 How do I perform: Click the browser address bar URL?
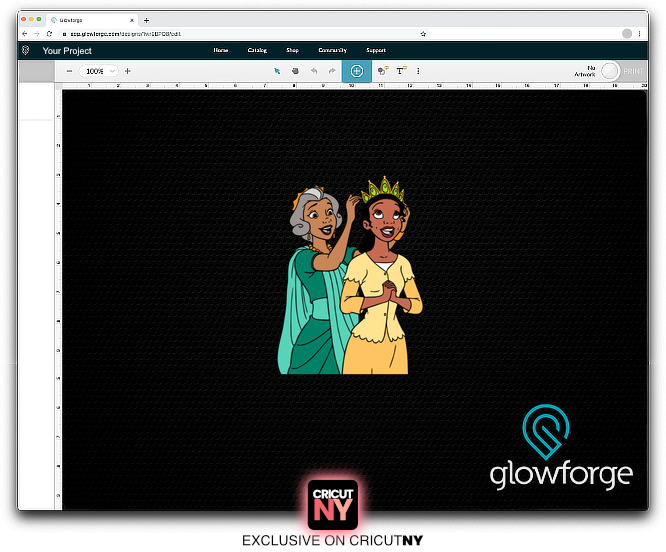click(126, 34)
